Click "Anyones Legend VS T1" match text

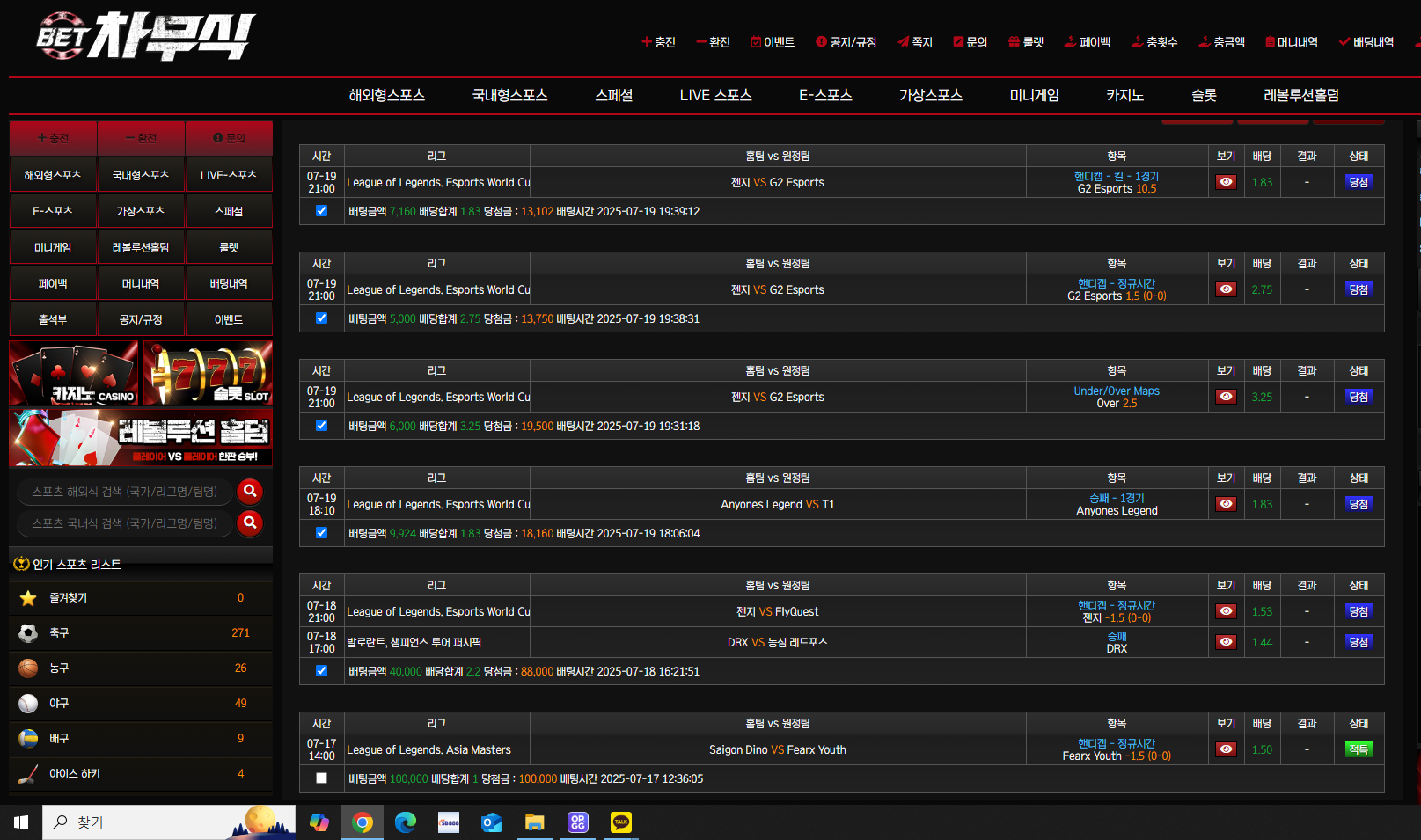(x=778, y=505)
